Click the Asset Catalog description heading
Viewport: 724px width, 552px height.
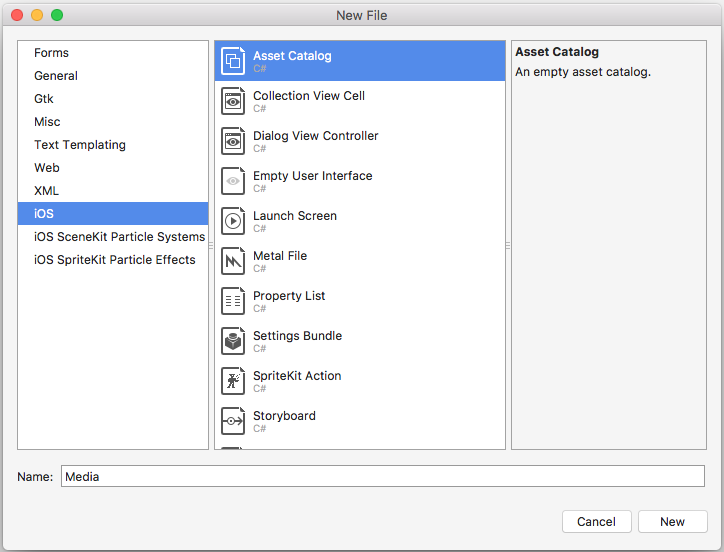click(x=557, y=52)
